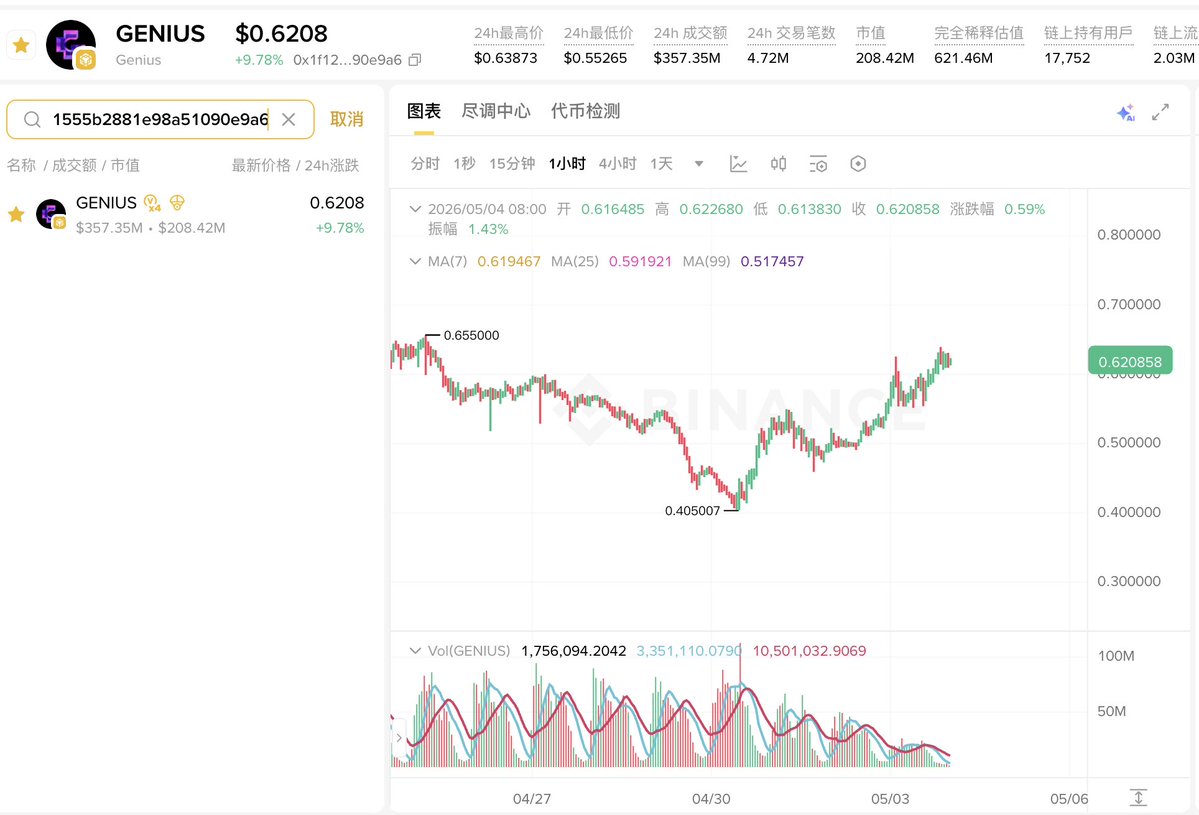Select the 分时 interval
The height and width of the screenshot is (815, 1199).
click(x=425, y=164)
